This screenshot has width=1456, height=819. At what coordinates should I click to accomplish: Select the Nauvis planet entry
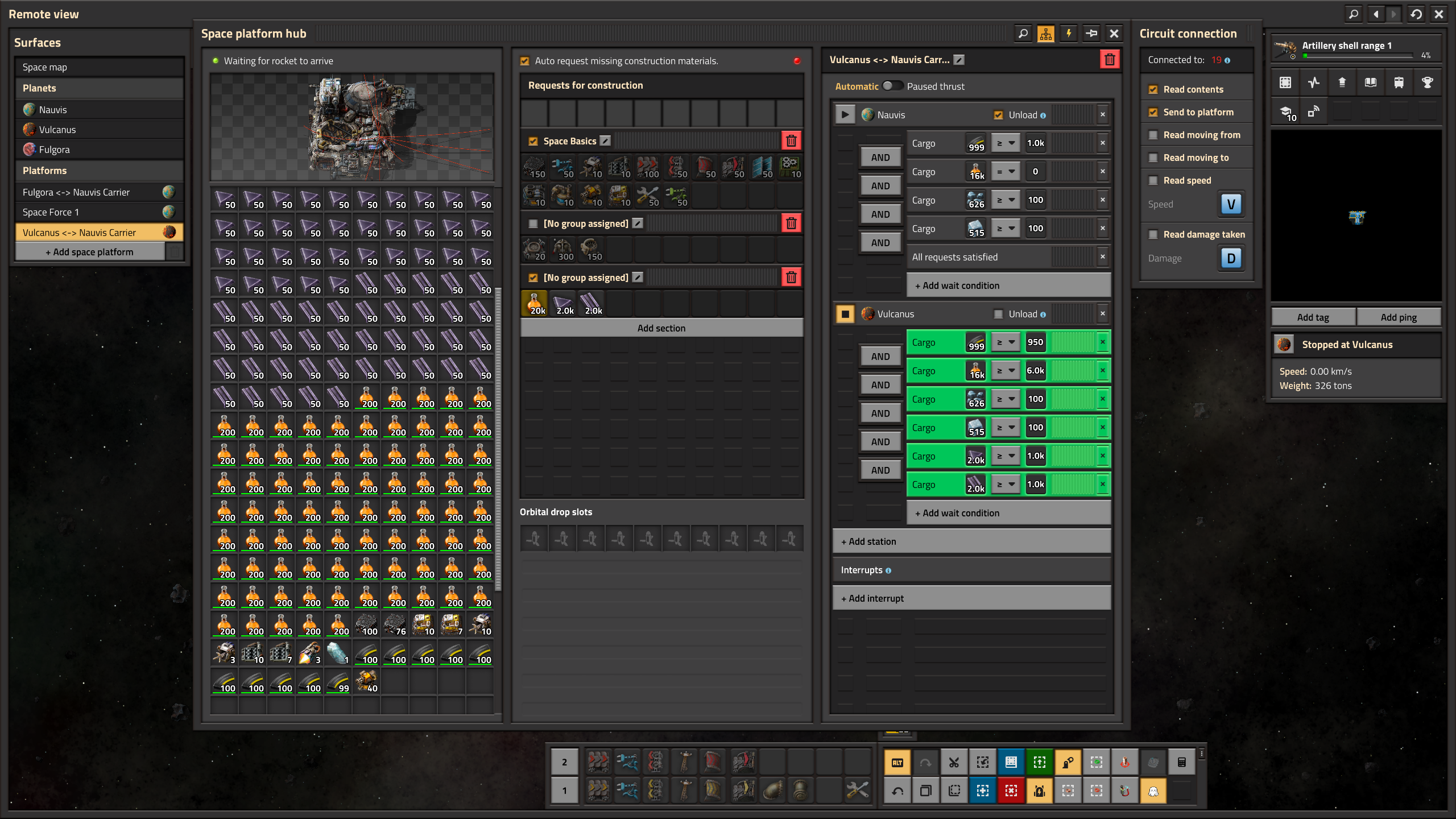(100, 109)
